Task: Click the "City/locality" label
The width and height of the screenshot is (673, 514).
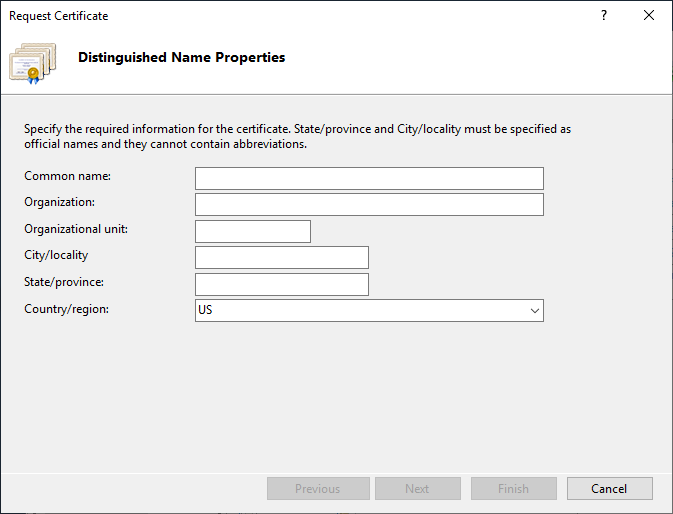Action: tap(56, 255)
